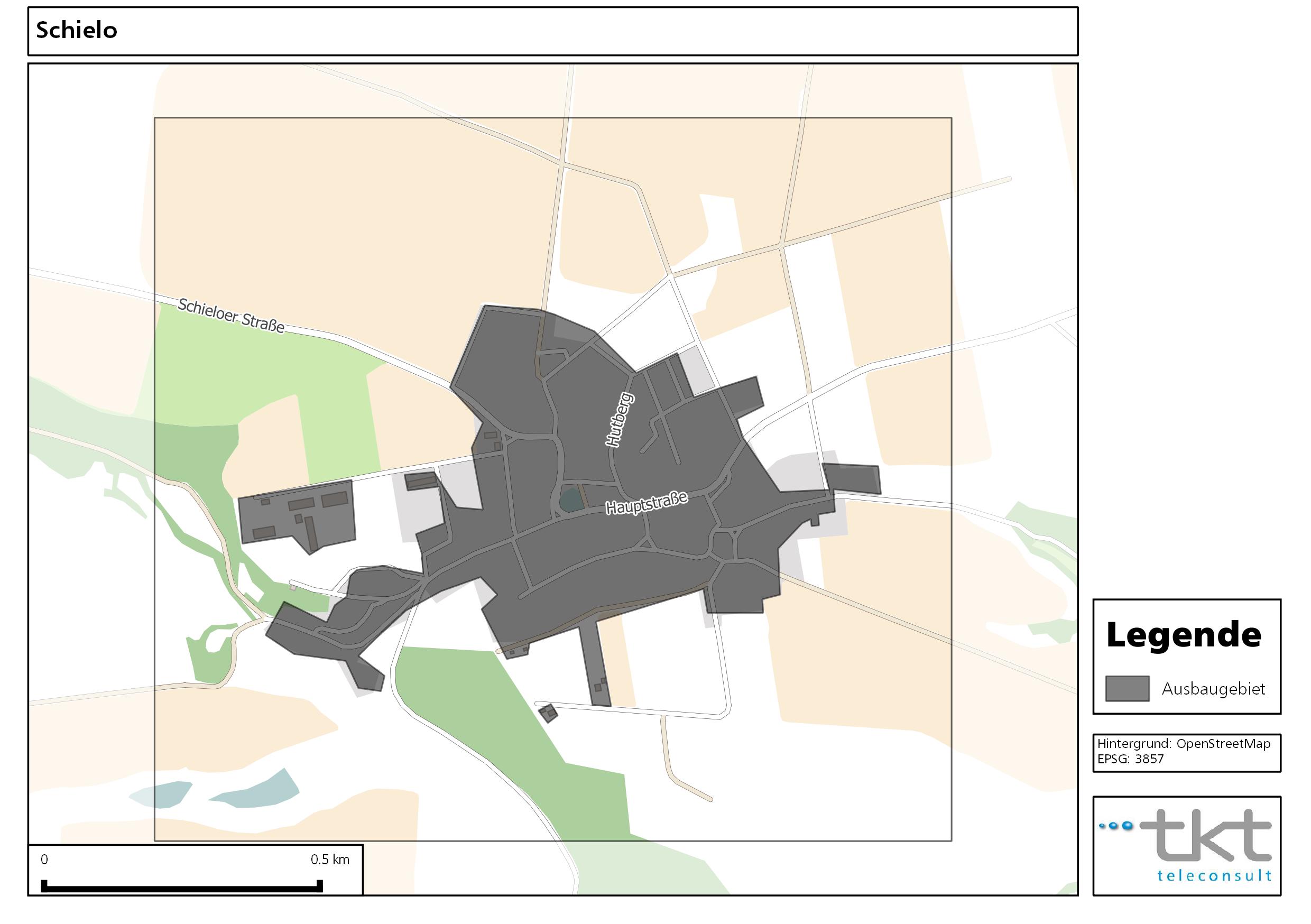The image size is (1311, 924).
Task: Click the 'Ausbaugebiet' legend label
Action: (x=1213, y=689)
